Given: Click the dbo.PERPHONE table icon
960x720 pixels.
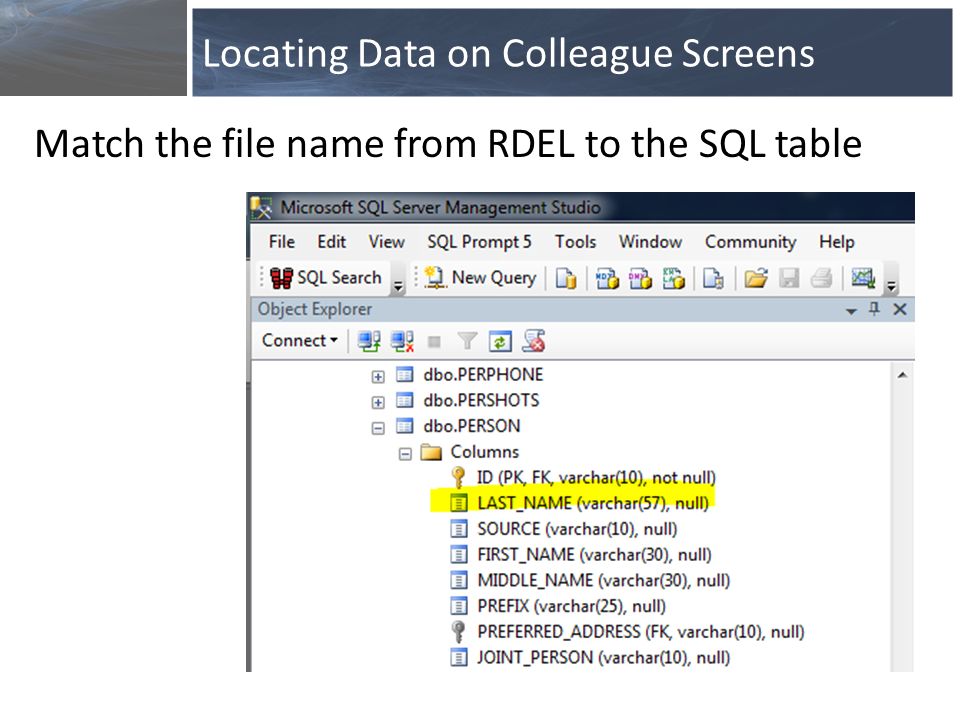Looking at the screenshot, I should coord(404,374).
